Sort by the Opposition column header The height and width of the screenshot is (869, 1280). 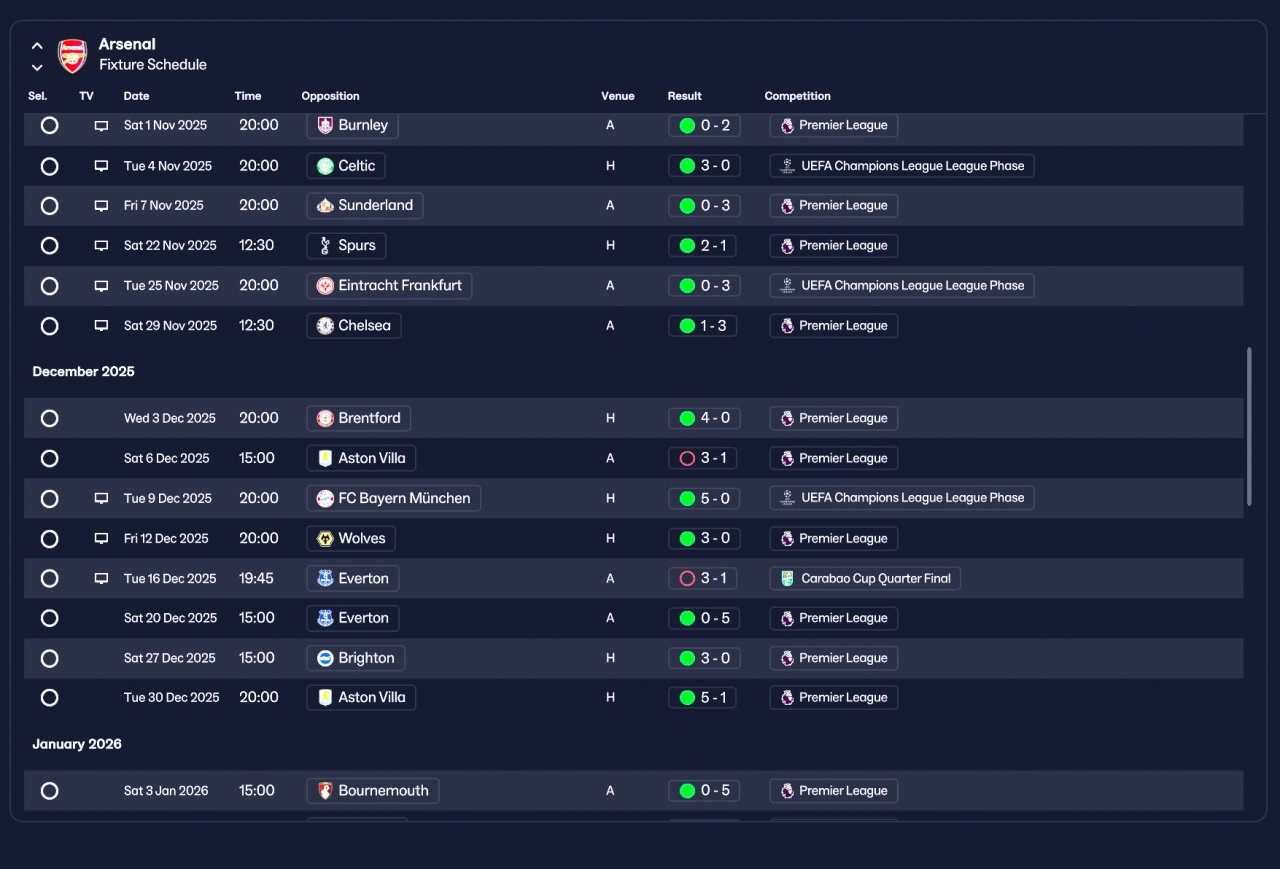point(330,96)
